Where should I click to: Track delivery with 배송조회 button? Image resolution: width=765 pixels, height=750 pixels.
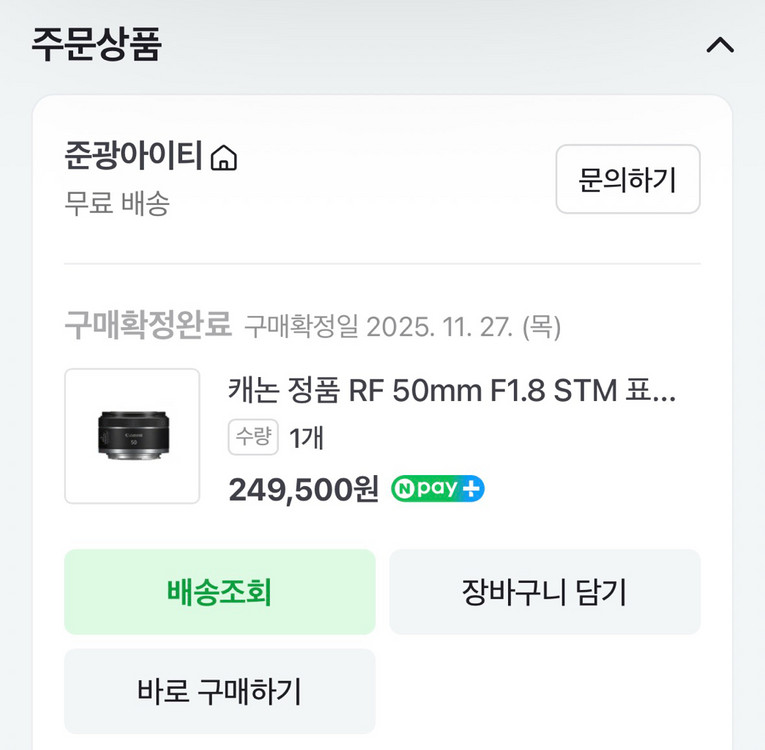click(x=220, y=592)
